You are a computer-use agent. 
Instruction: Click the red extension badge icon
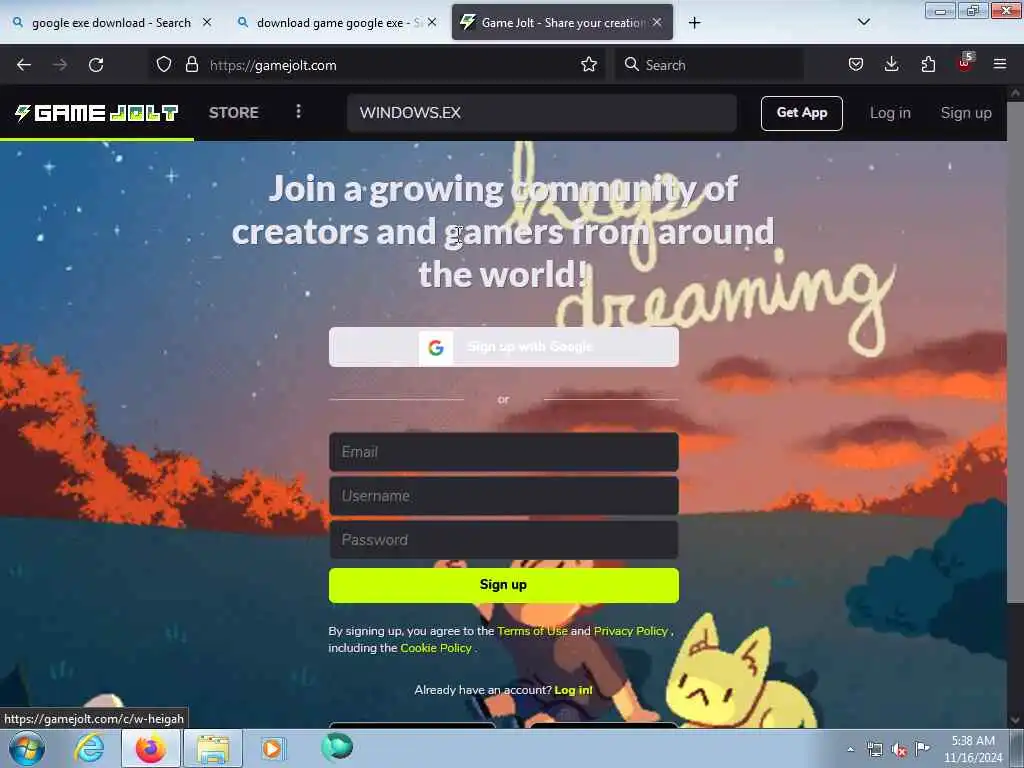[x=965, y=63]
